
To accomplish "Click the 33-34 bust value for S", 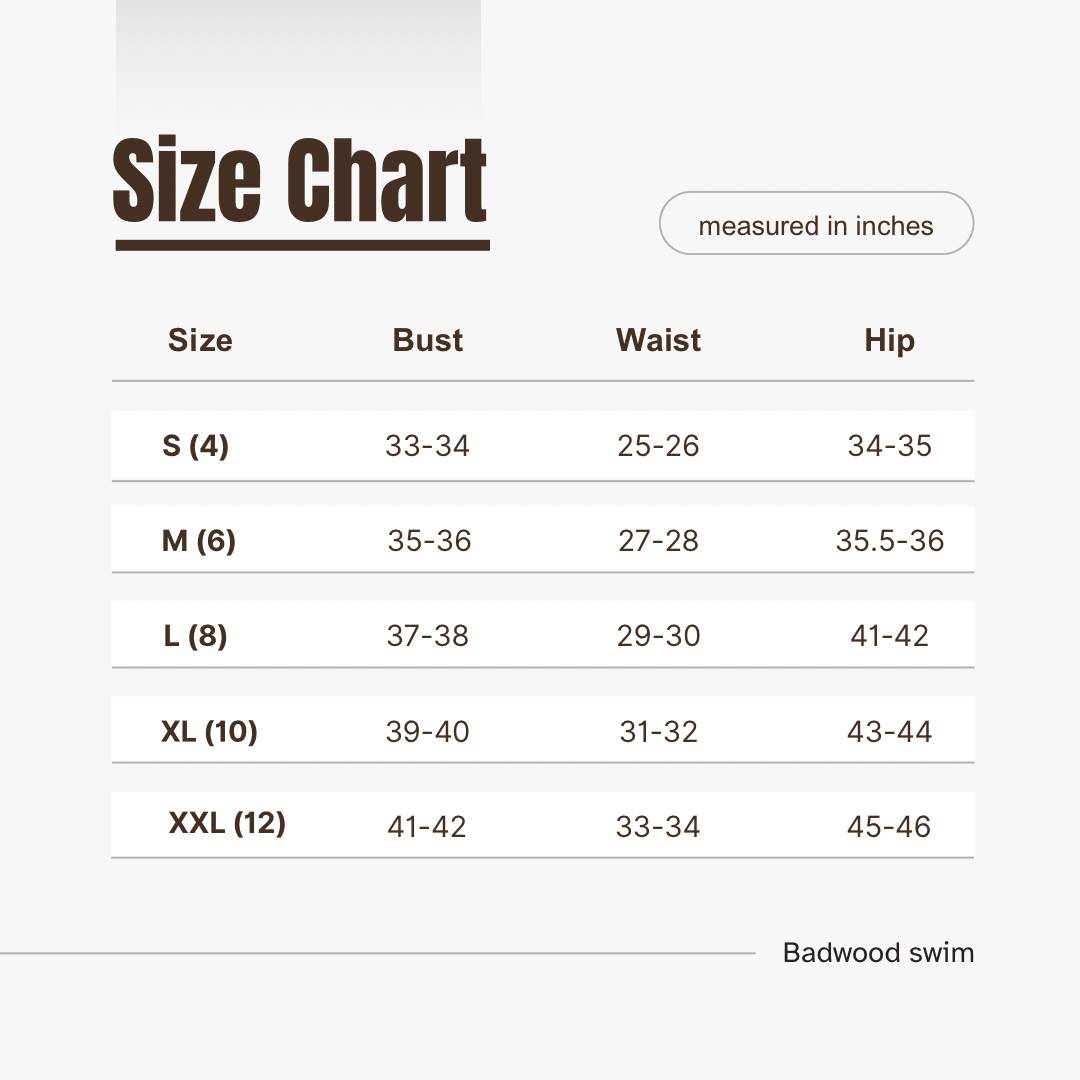I will click(x=427, y=446).
